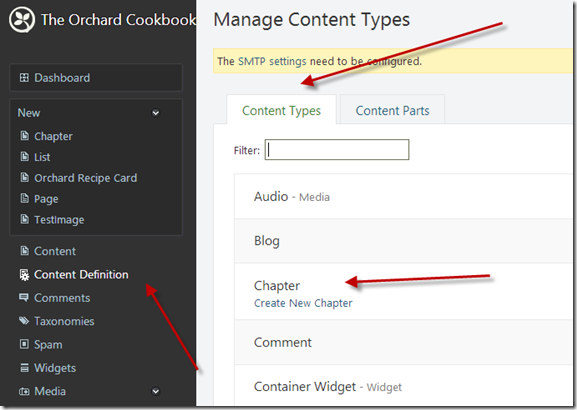Image resolution: width=577 pixels, height=410 pixels.
Task: Click the Content Definition gear icon
Action: tap(24, 275)
